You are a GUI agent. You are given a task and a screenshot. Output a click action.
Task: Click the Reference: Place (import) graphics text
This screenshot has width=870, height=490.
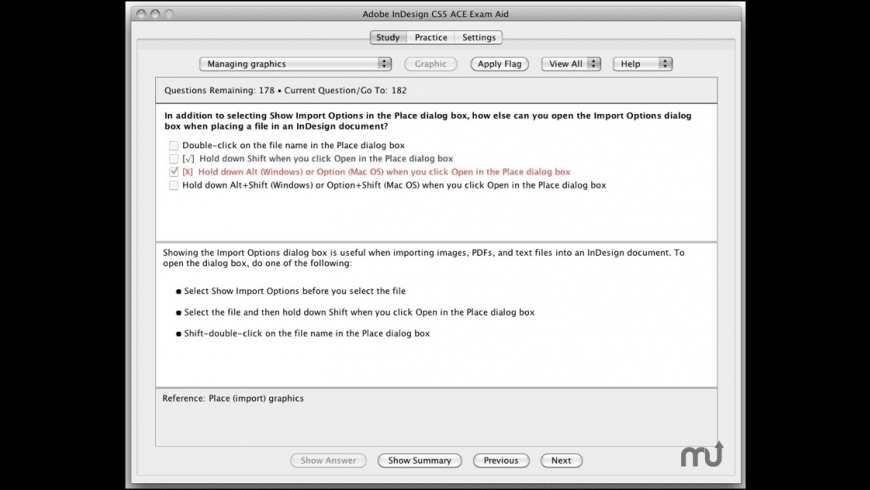tap(233, 398)
